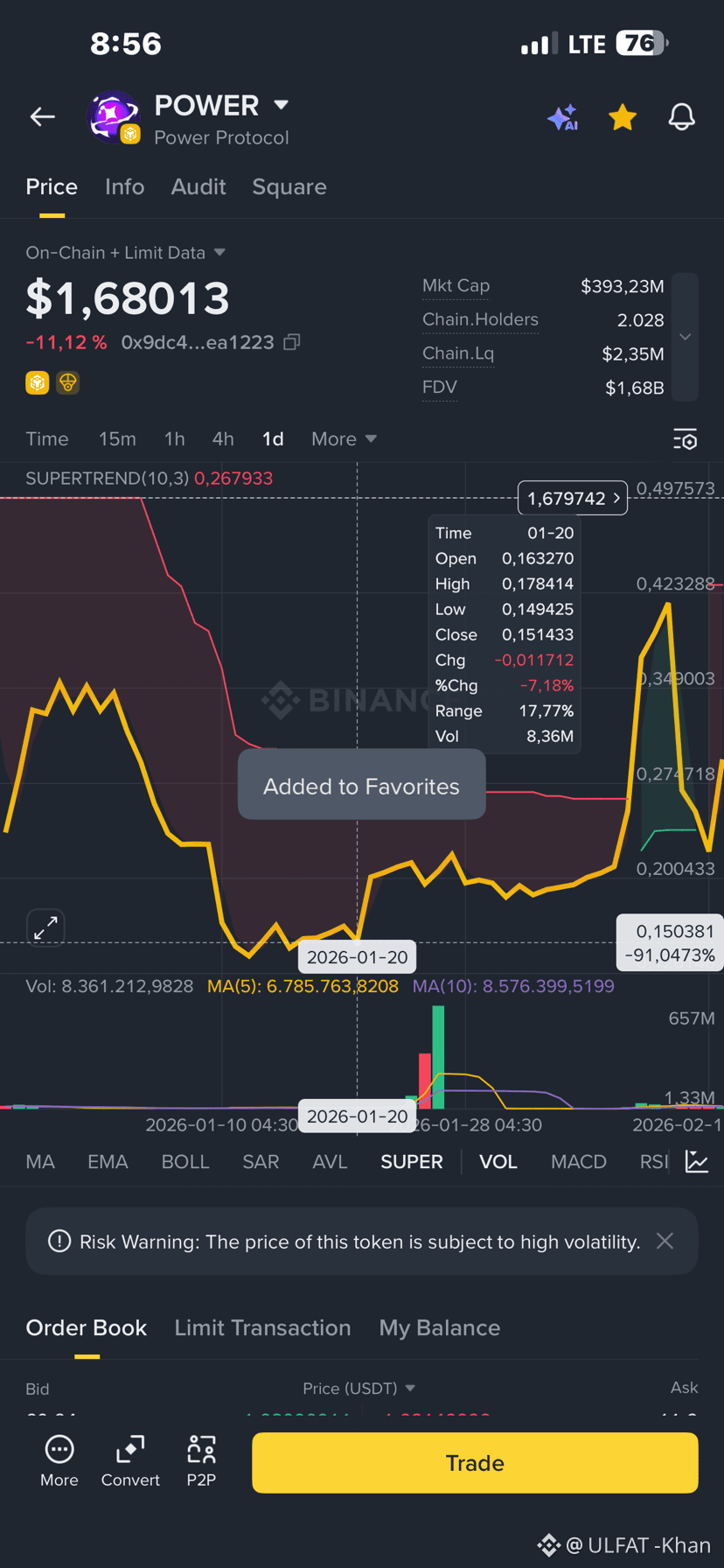
Task: Toggle the SUPER indicator
Action: coord(412,1162)
